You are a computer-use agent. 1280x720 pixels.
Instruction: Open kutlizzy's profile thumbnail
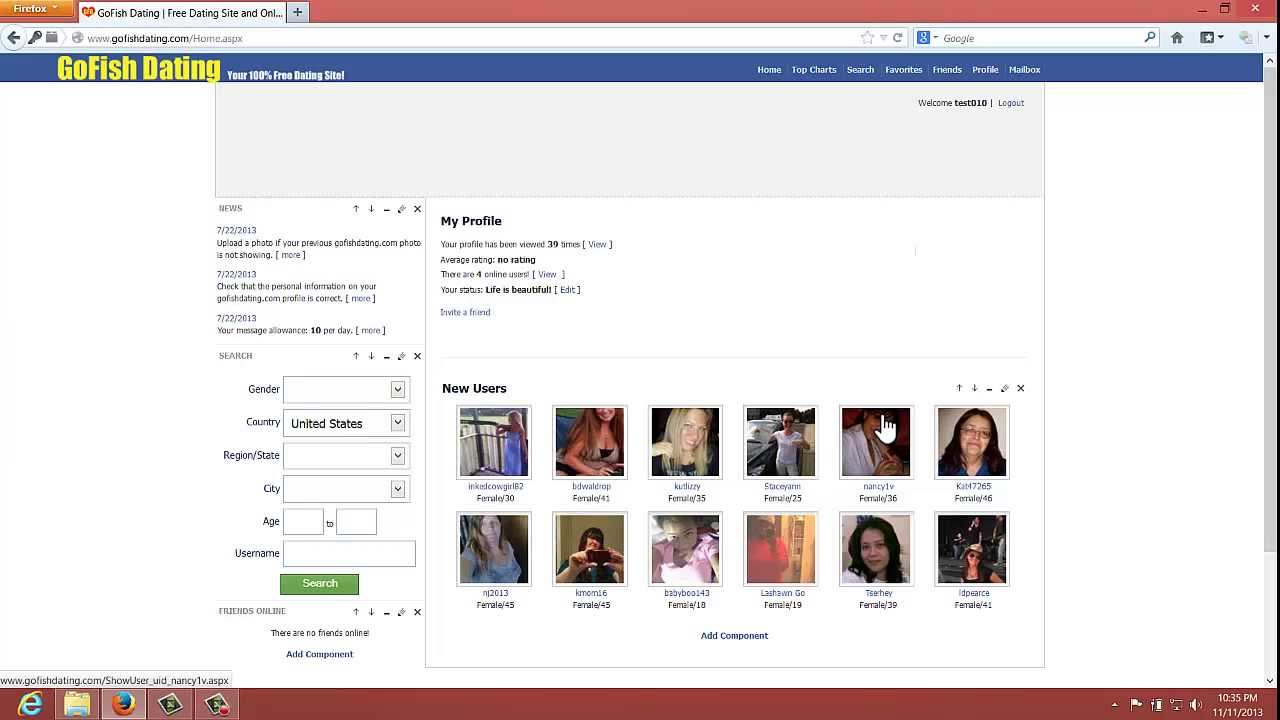click(x=685, y=442)
